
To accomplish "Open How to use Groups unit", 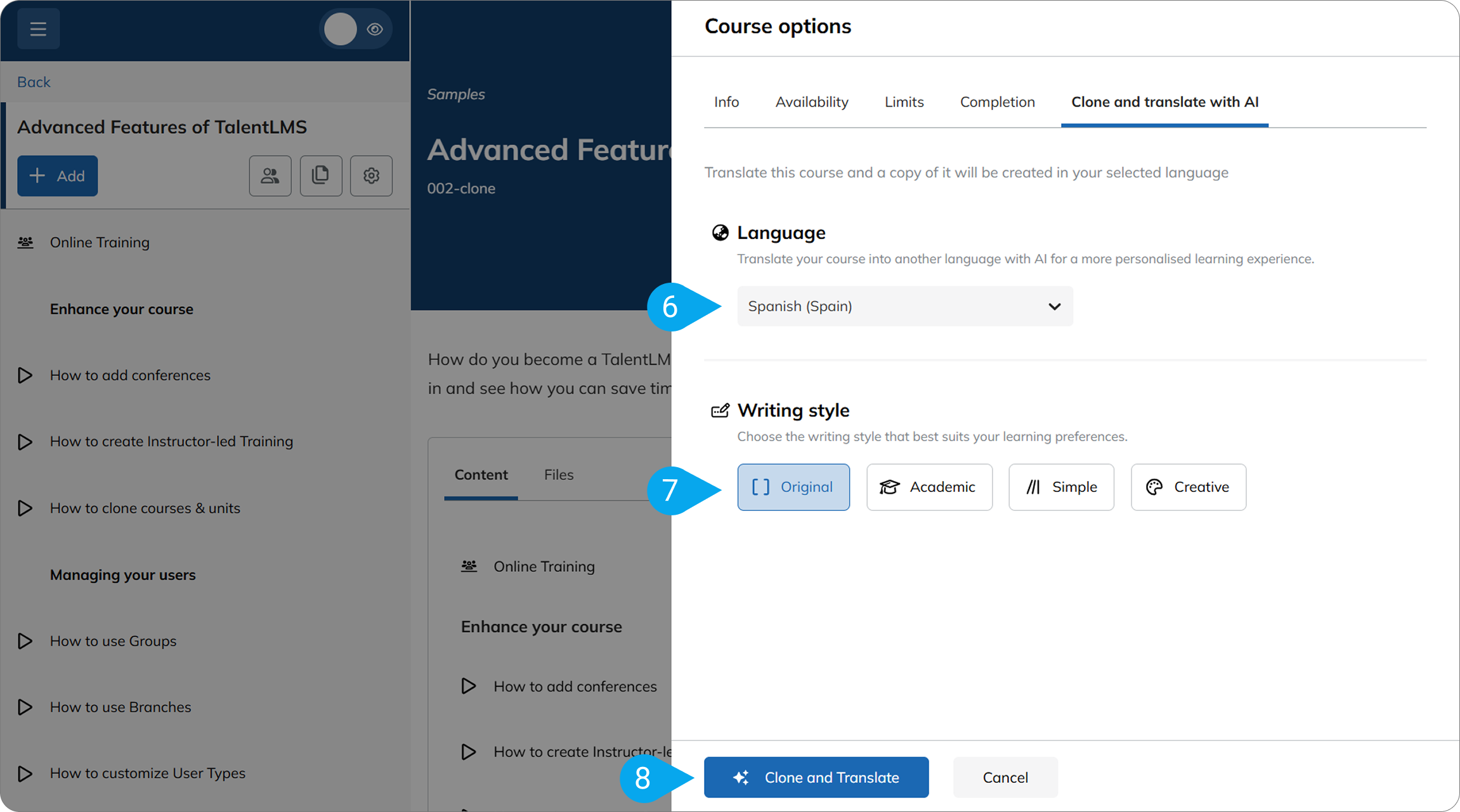I will (113, 641).
